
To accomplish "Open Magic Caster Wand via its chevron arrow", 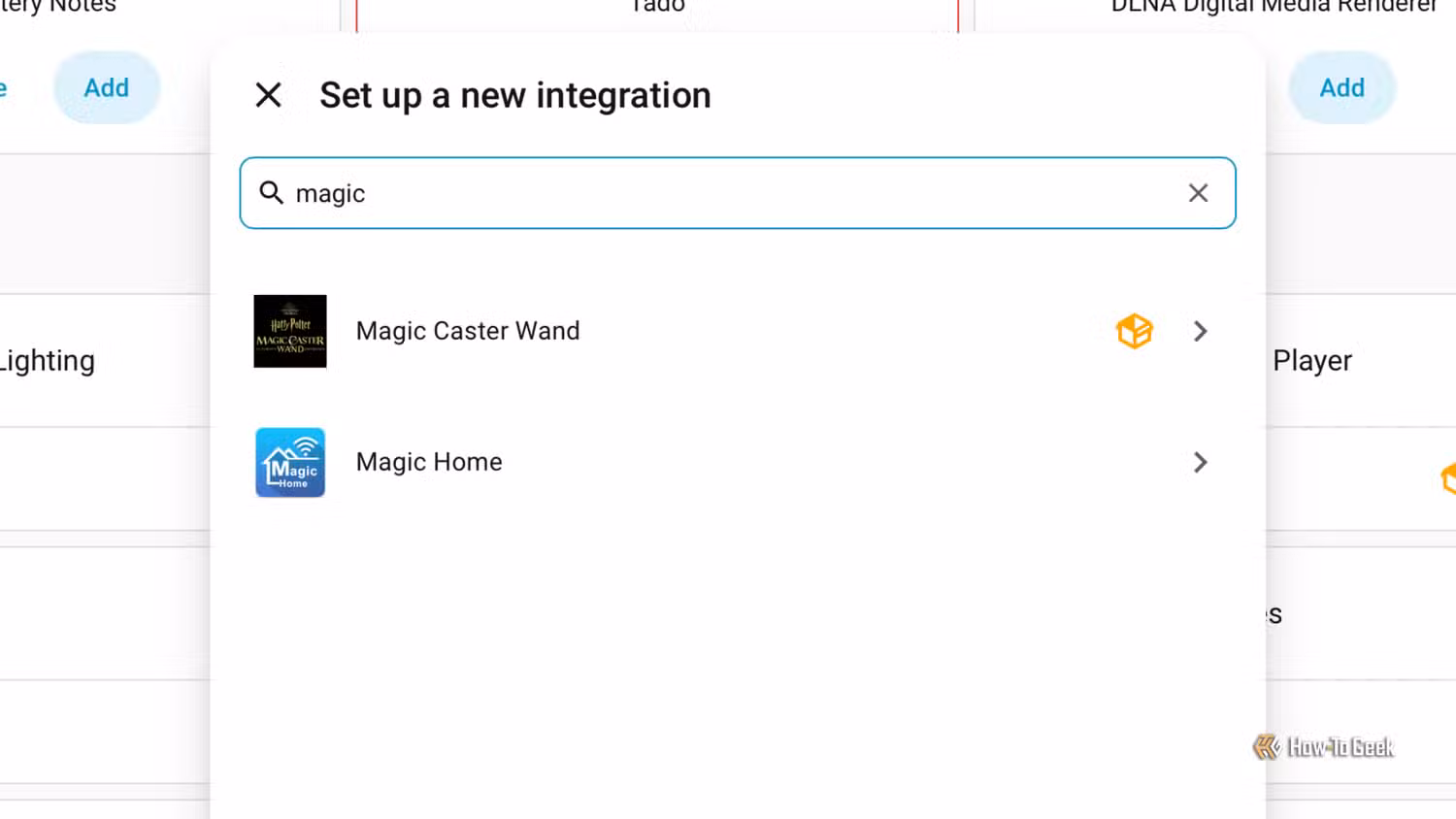I will tap(1201, 331).
